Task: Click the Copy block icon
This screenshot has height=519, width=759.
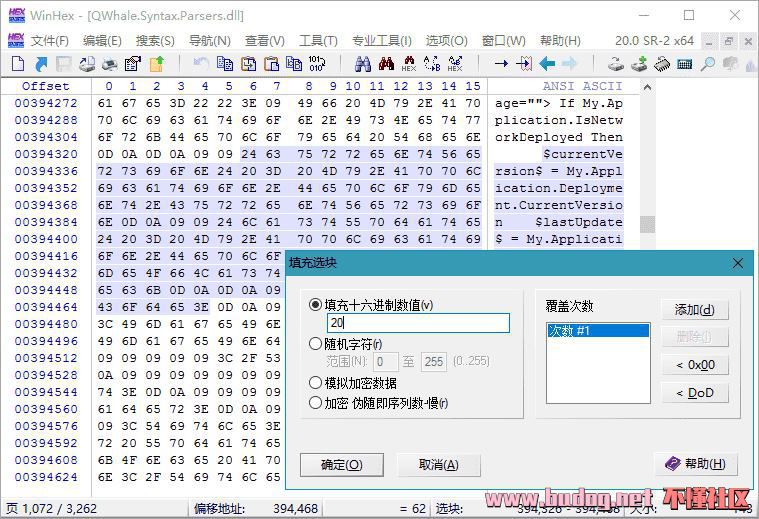Action: pos(225,63)
